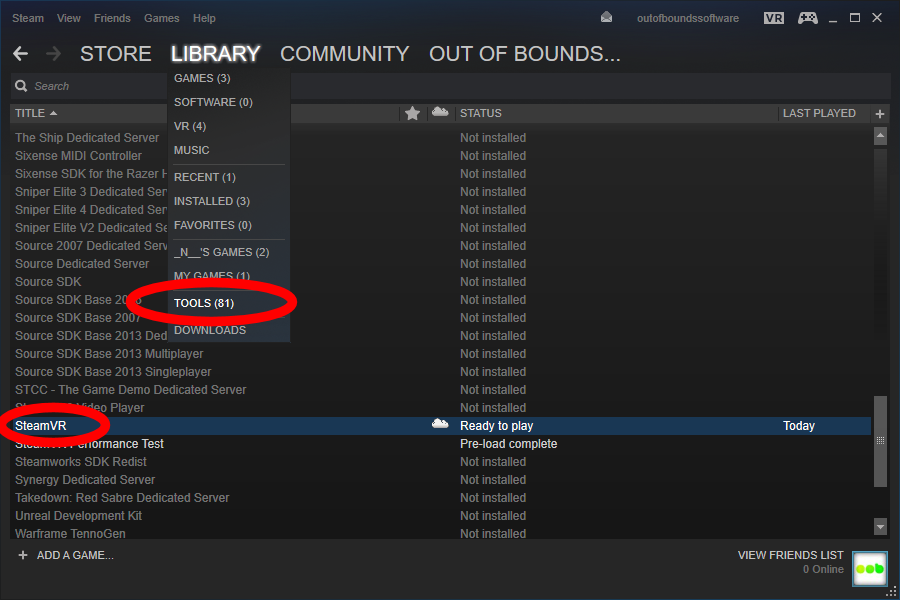Click the back navigation arrow
The width and height of the screenshot is (900, 600).
pyautogui.click(x=20, y=54)
